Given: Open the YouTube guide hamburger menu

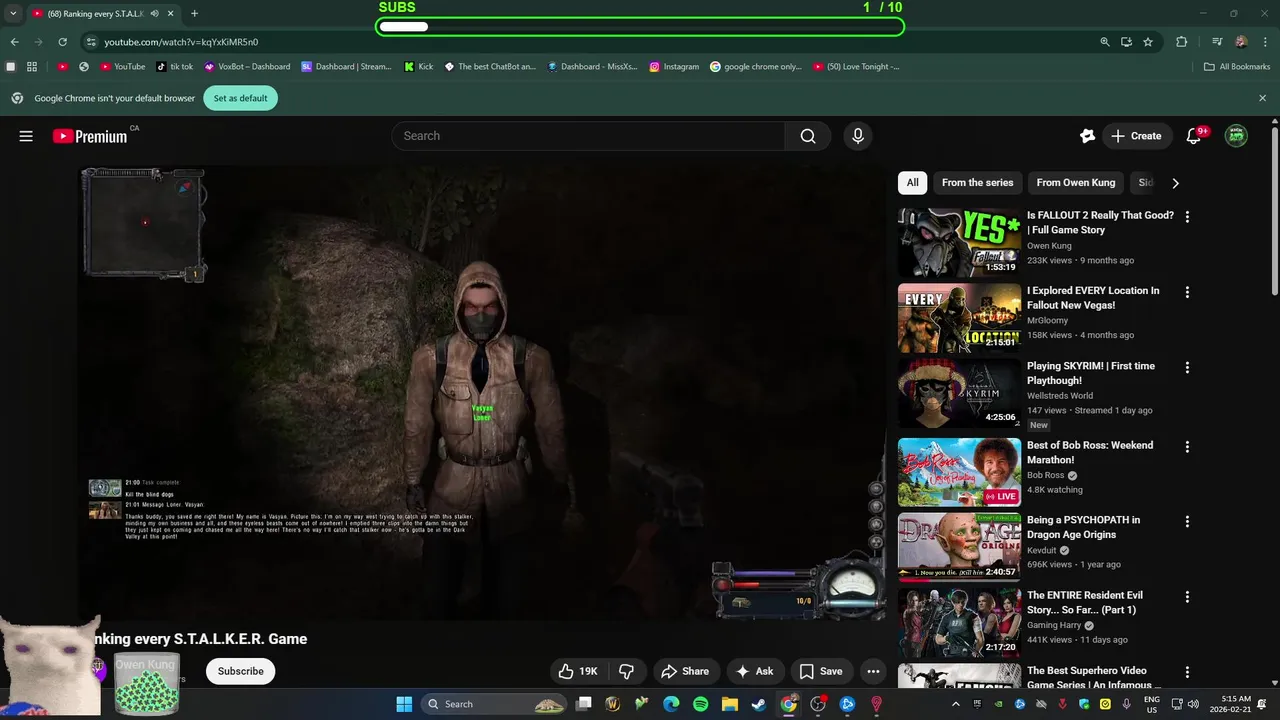Looking at the screenshot, I should click(x=26, y=136).
